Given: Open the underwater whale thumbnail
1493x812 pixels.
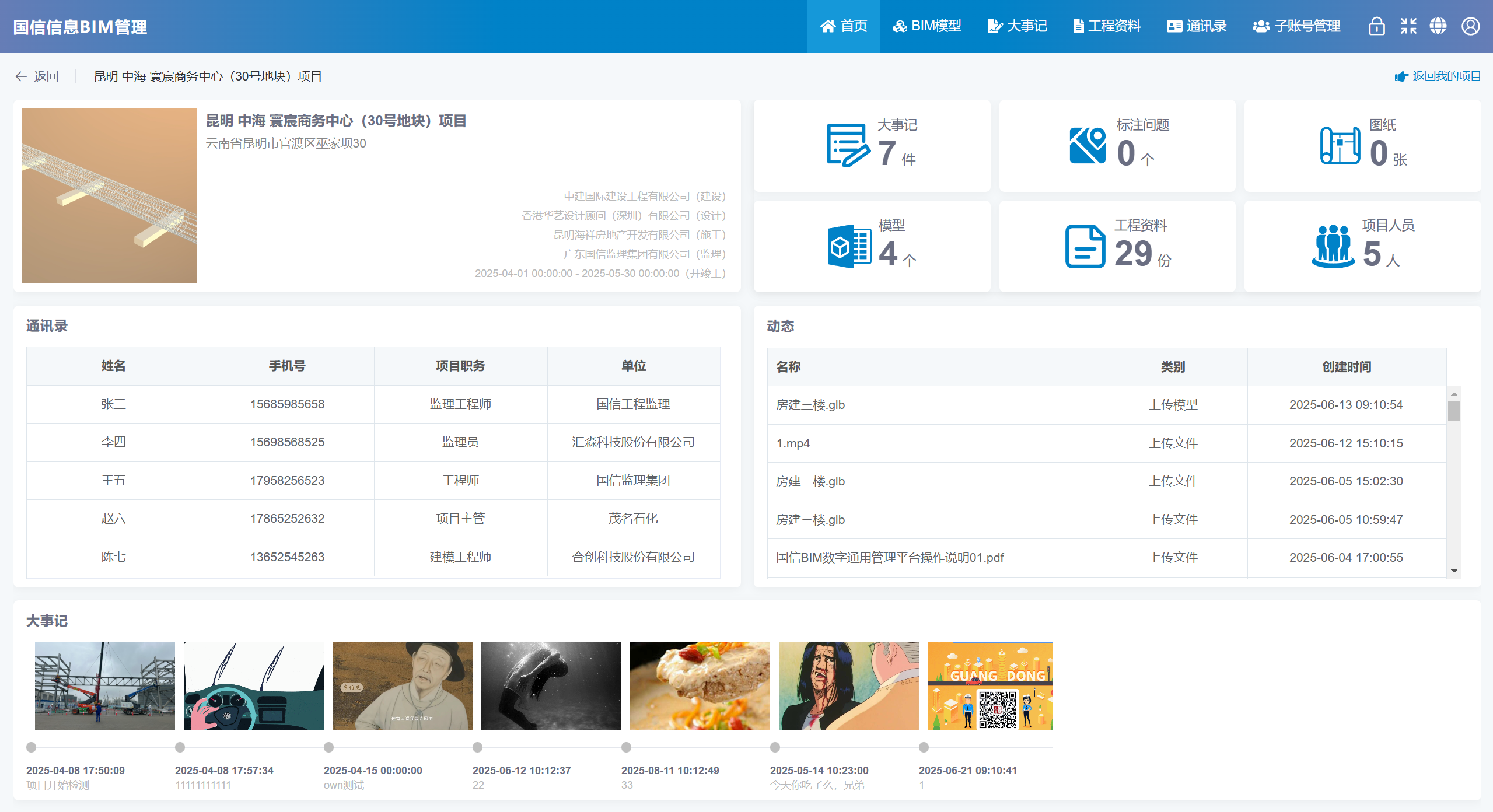Looking at the screenshot, I should (551, 686).
